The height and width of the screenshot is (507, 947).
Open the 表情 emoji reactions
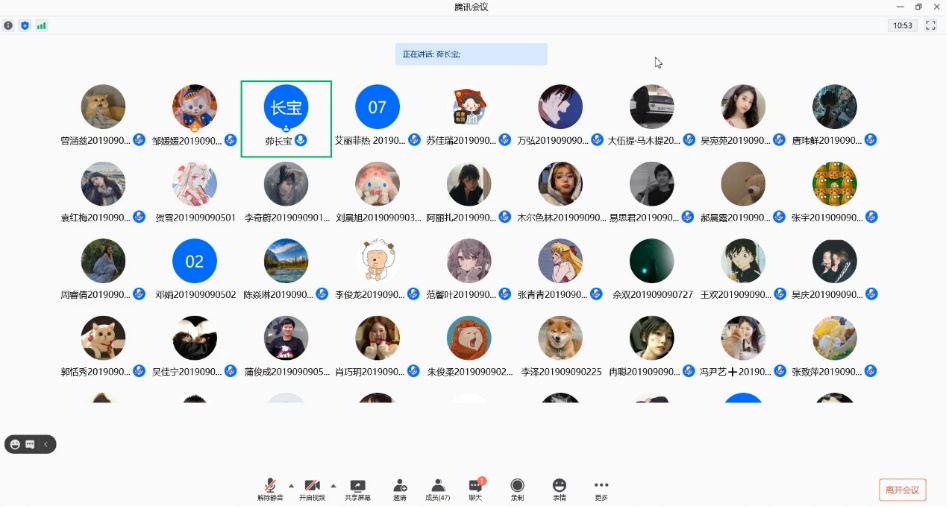559,487
